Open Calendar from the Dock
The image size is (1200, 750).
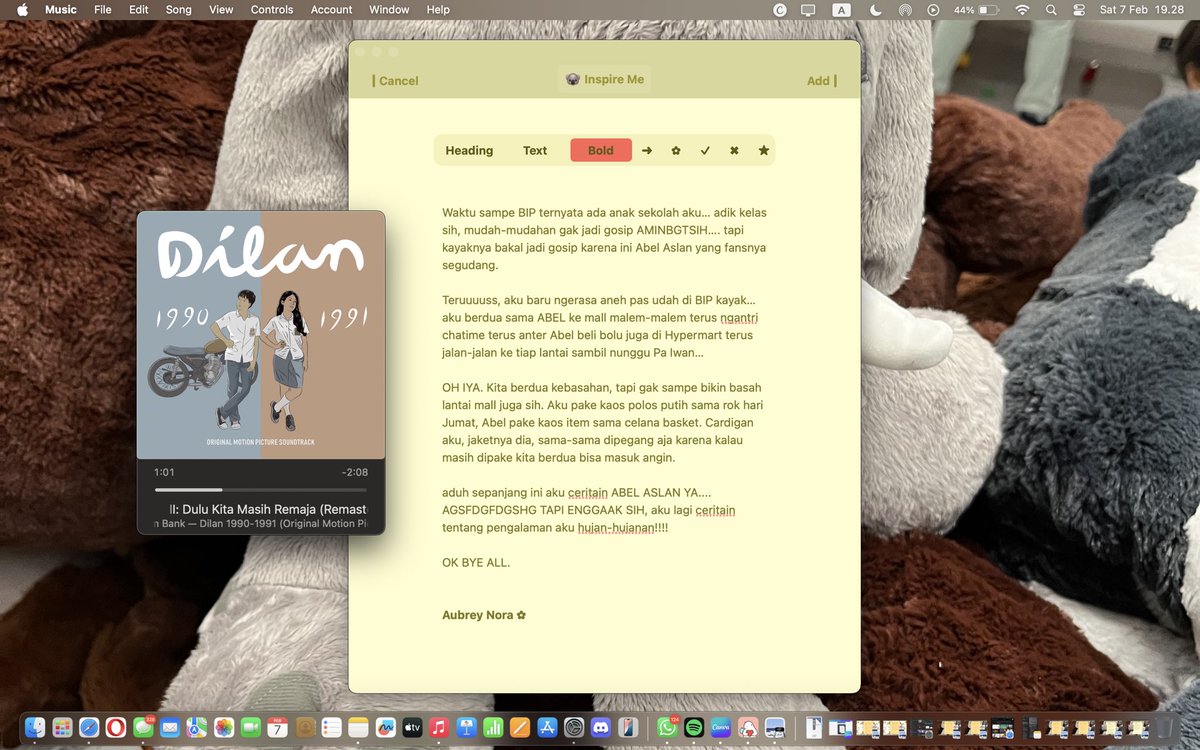[x=278, y=728]
